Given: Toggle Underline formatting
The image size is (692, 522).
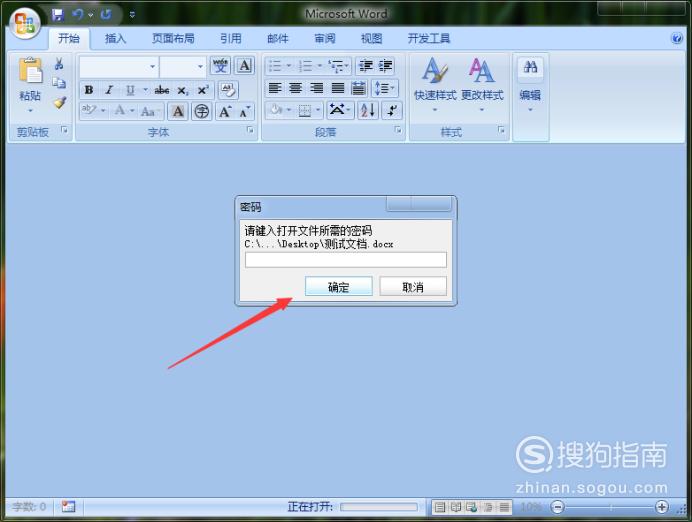Looking at the screenshot, I should tap(130, 90).
